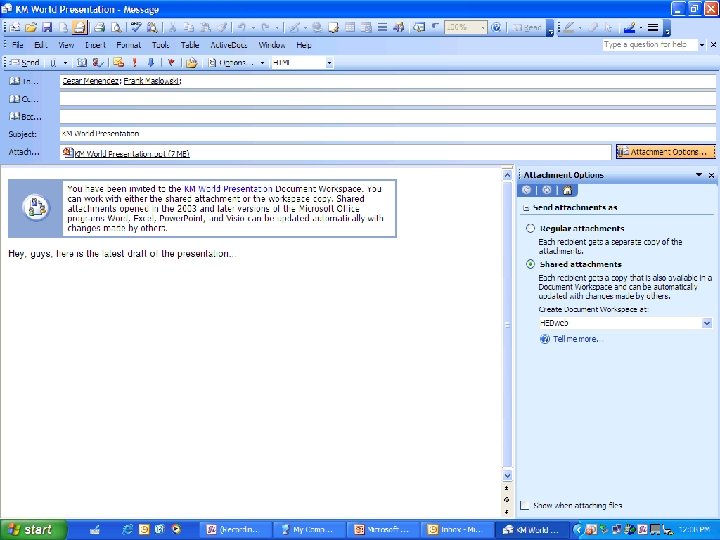
Task: Click the attached KM World Presentation file
Action: (127, 153)
